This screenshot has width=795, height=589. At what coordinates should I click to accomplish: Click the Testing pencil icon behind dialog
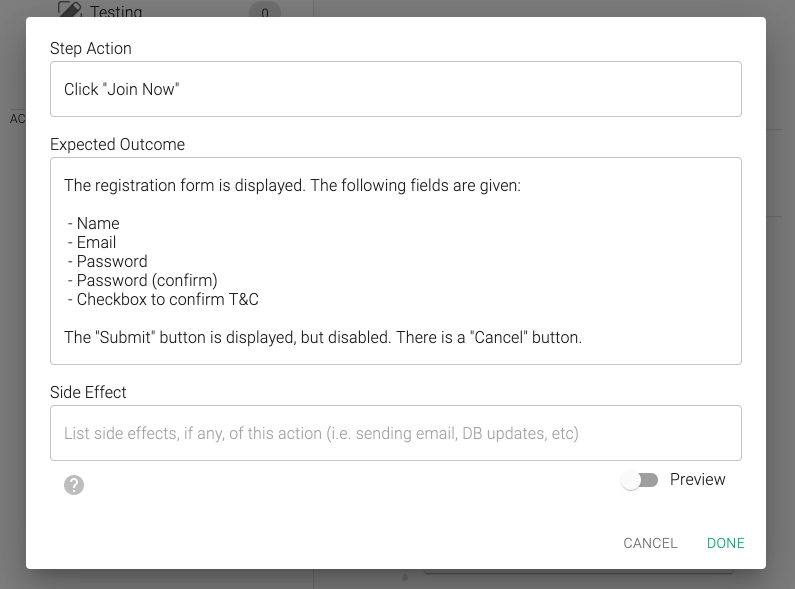70,9
